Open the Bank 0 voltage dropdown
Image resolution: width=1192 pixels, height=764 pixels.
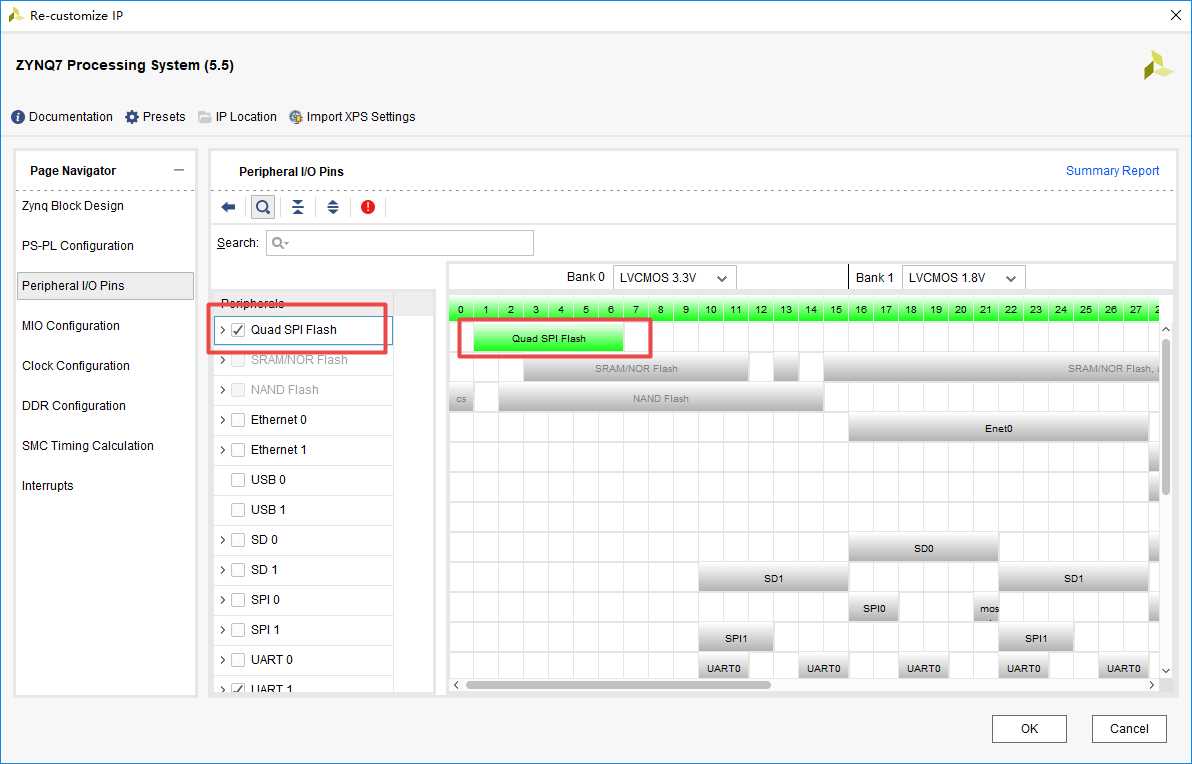[674, 277]
